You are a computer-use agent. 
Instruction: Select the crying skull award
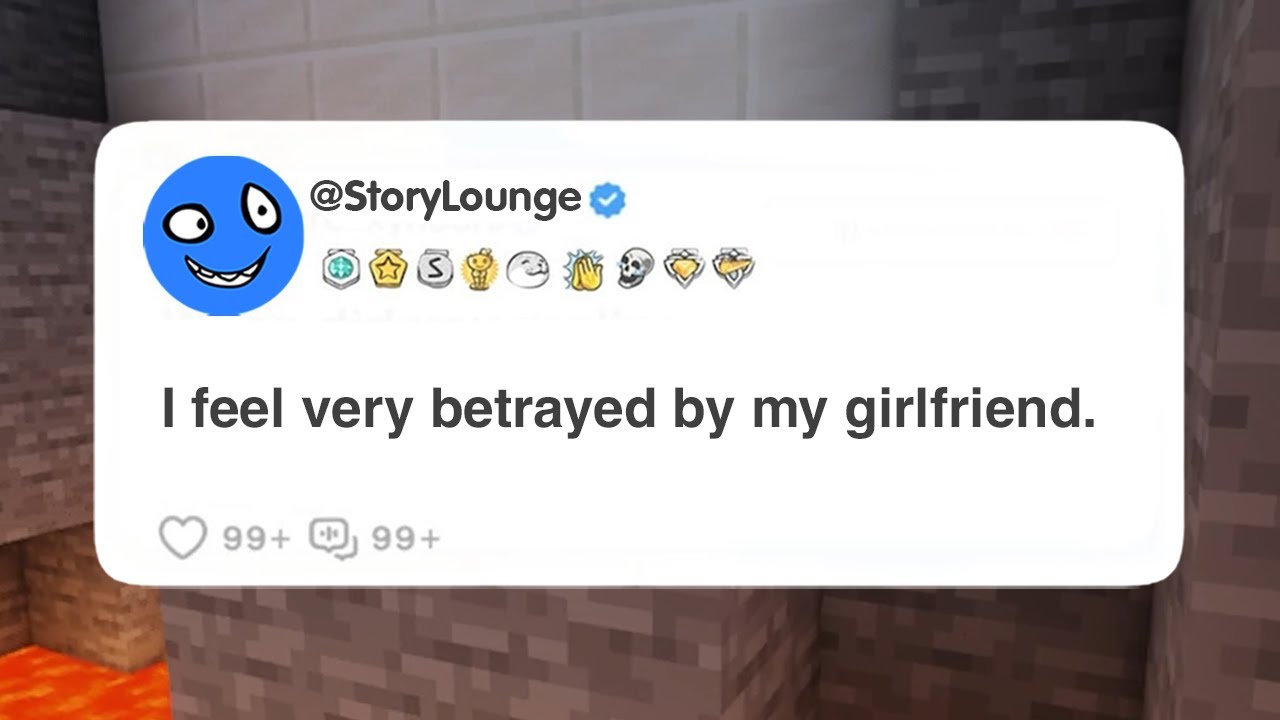tap(636, 269)
